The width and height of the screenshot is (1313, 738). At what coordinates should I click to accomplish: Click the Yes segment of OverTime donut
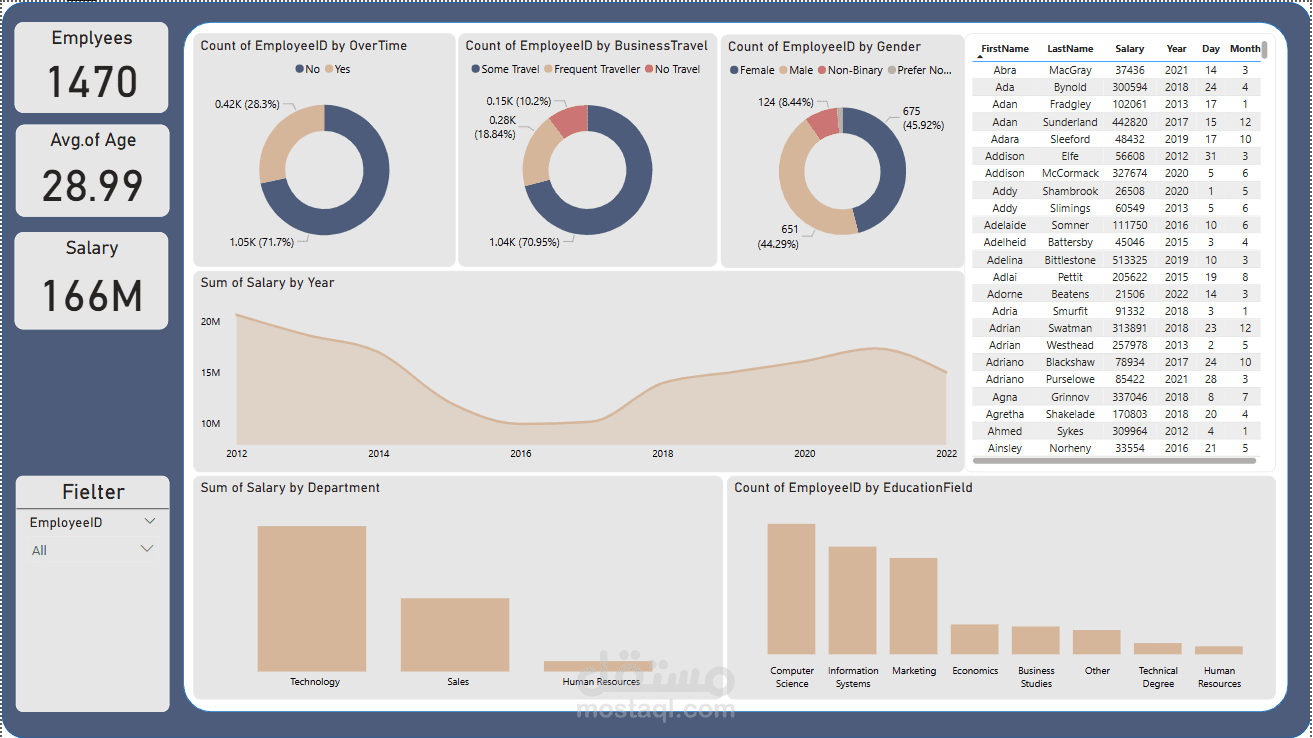(280, 140)
